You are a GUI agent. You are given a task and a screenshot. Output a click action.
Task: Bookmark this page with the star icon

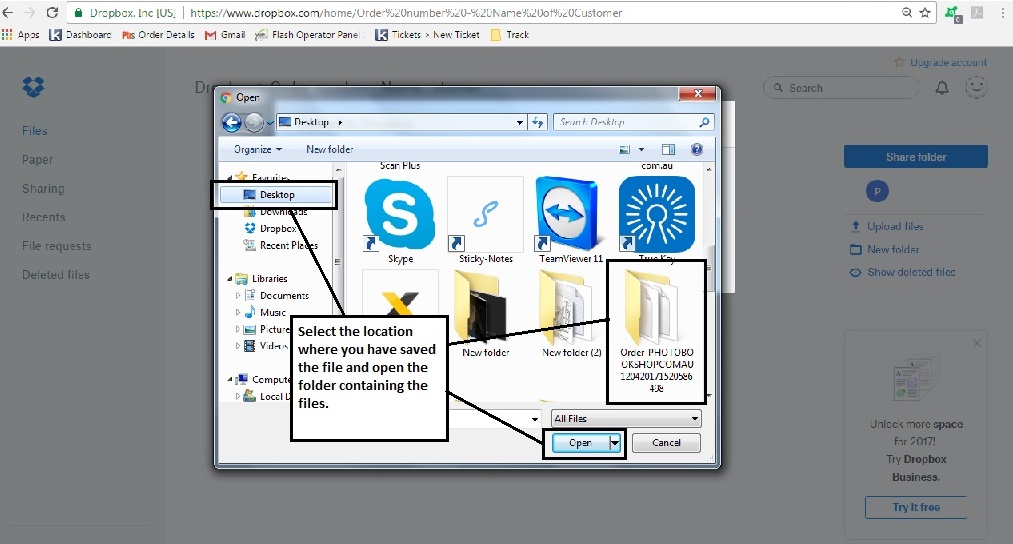925,12
